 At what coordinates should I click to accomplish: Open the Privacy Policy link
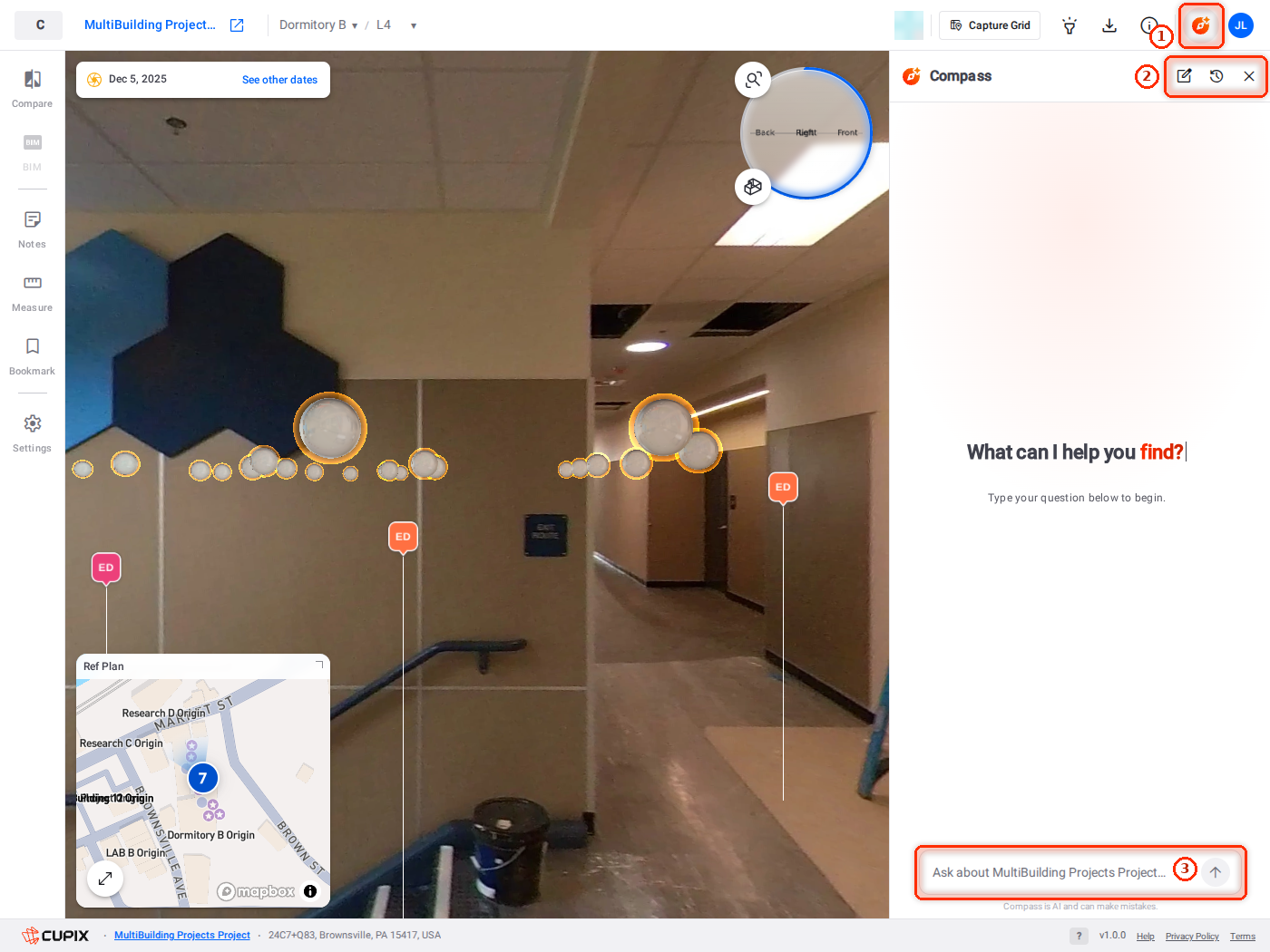tap(1192, 937)
